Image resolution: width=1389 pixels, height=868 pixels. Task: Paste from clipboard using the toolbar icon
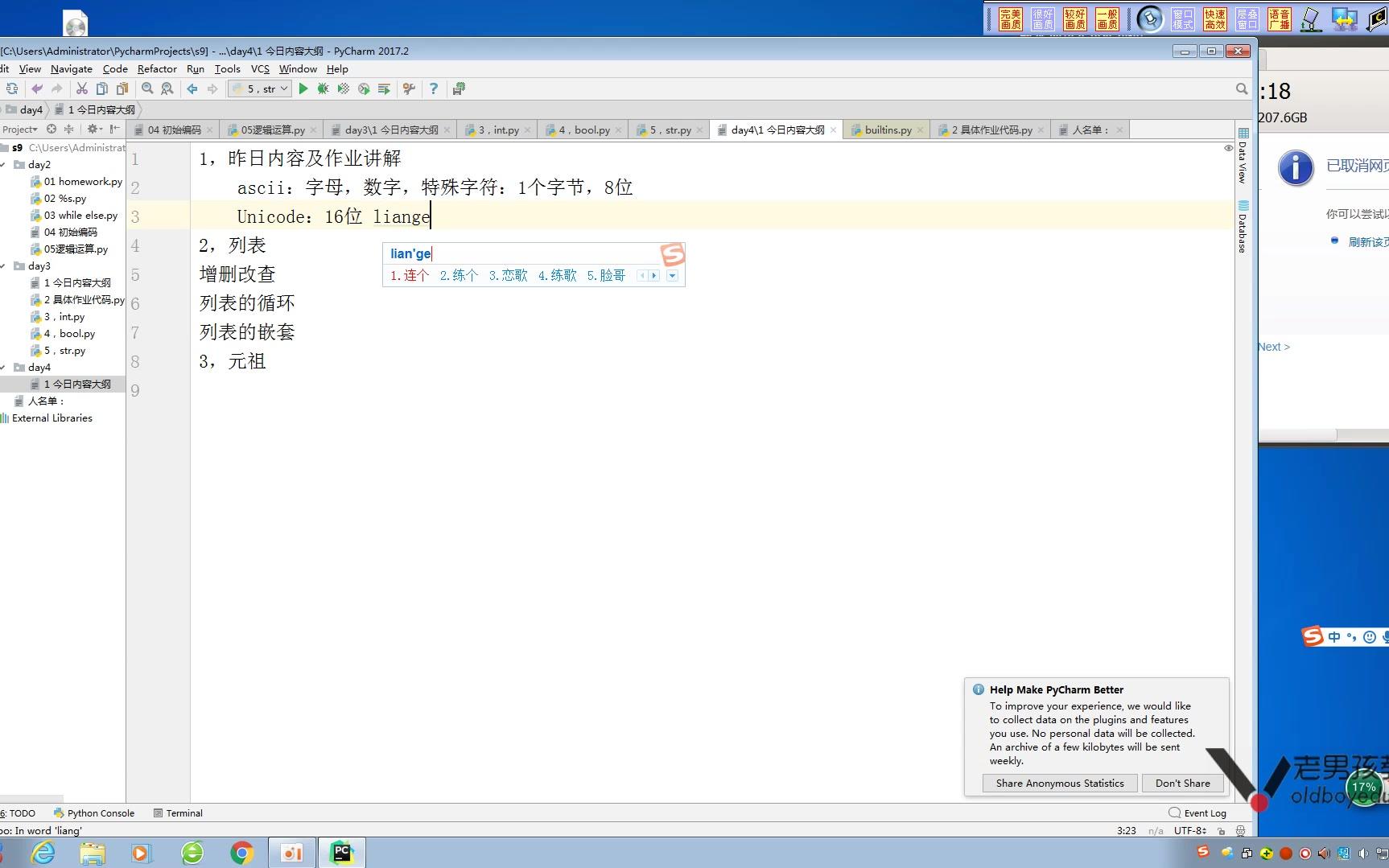pos(122,88)
